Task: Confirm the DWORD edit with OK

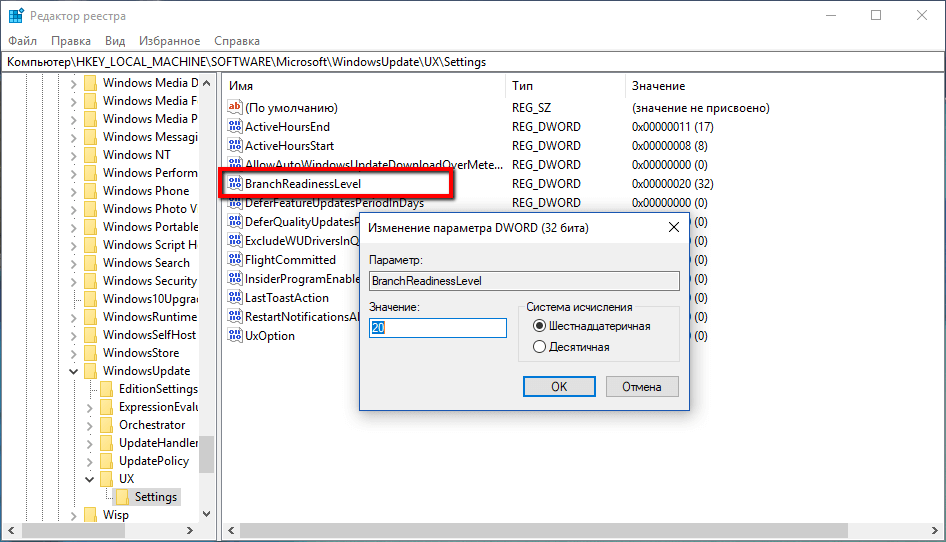Action: [559, 386]
